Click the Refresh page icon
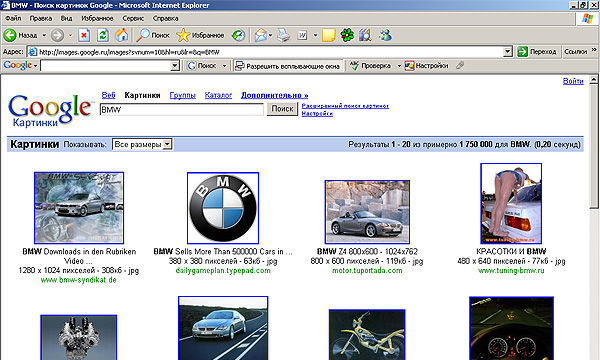600x360 pixels. [103, 36]
